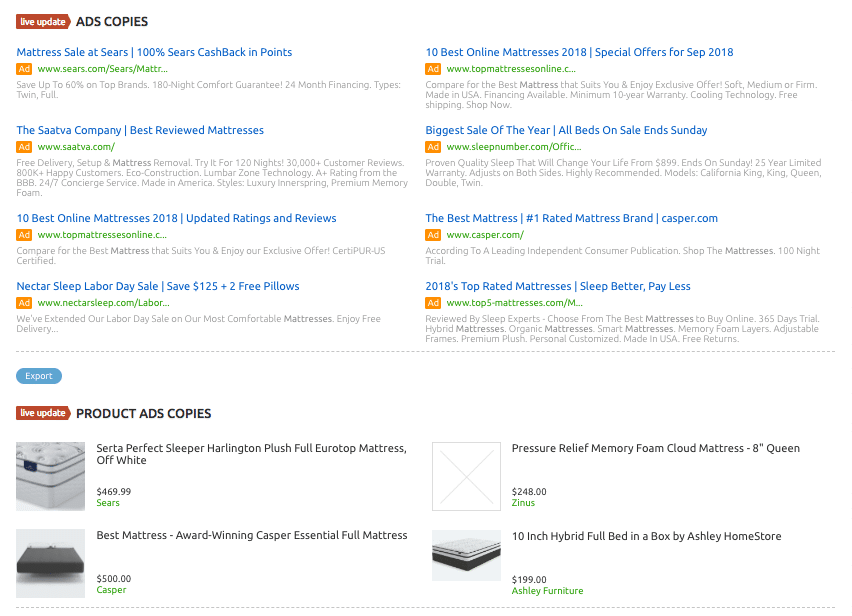This screenshot has width=852, height=616.
Task: Click Sears ad description starting Save Up To 60%
Action: click(209, 90)
